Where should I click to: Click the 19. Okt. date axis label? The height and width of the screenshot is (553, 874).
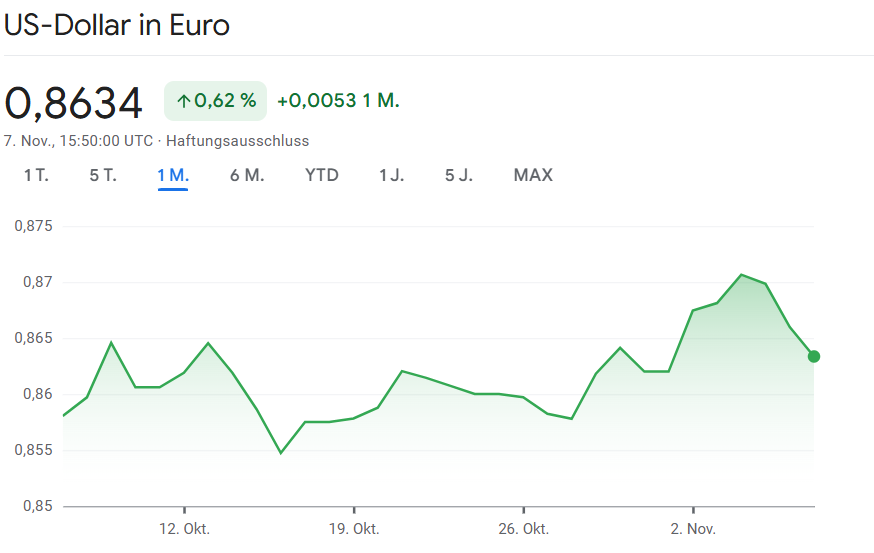point(354,528)
